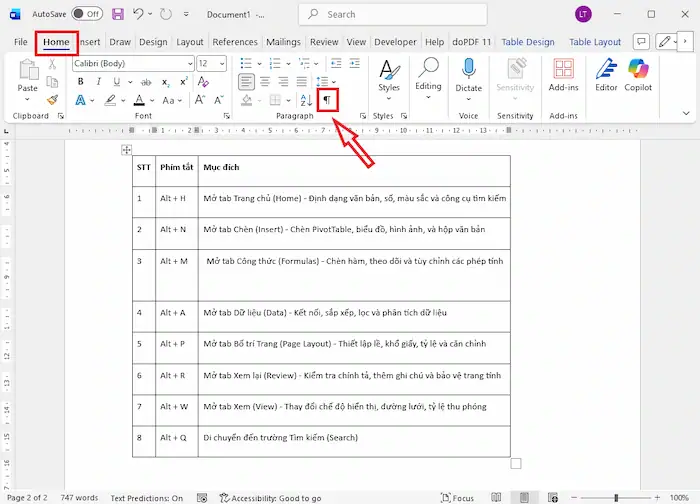The height and width of the screenshot is (504, 700).
Task: Select the Format Painter brush
Action: click(52, 100)
